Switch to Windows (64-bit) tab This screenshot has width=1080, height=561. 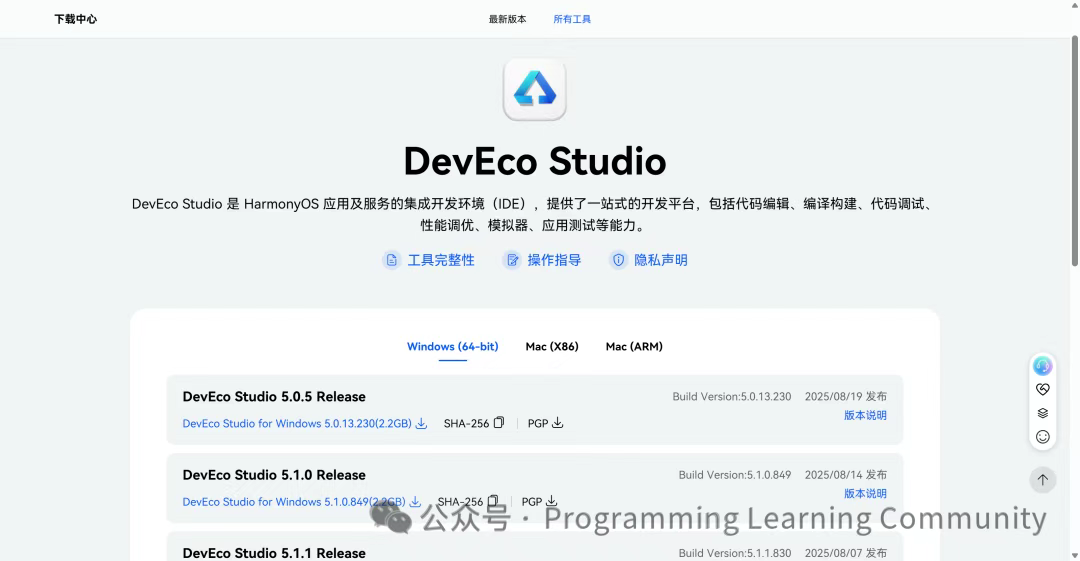click(x=453, y=347)
